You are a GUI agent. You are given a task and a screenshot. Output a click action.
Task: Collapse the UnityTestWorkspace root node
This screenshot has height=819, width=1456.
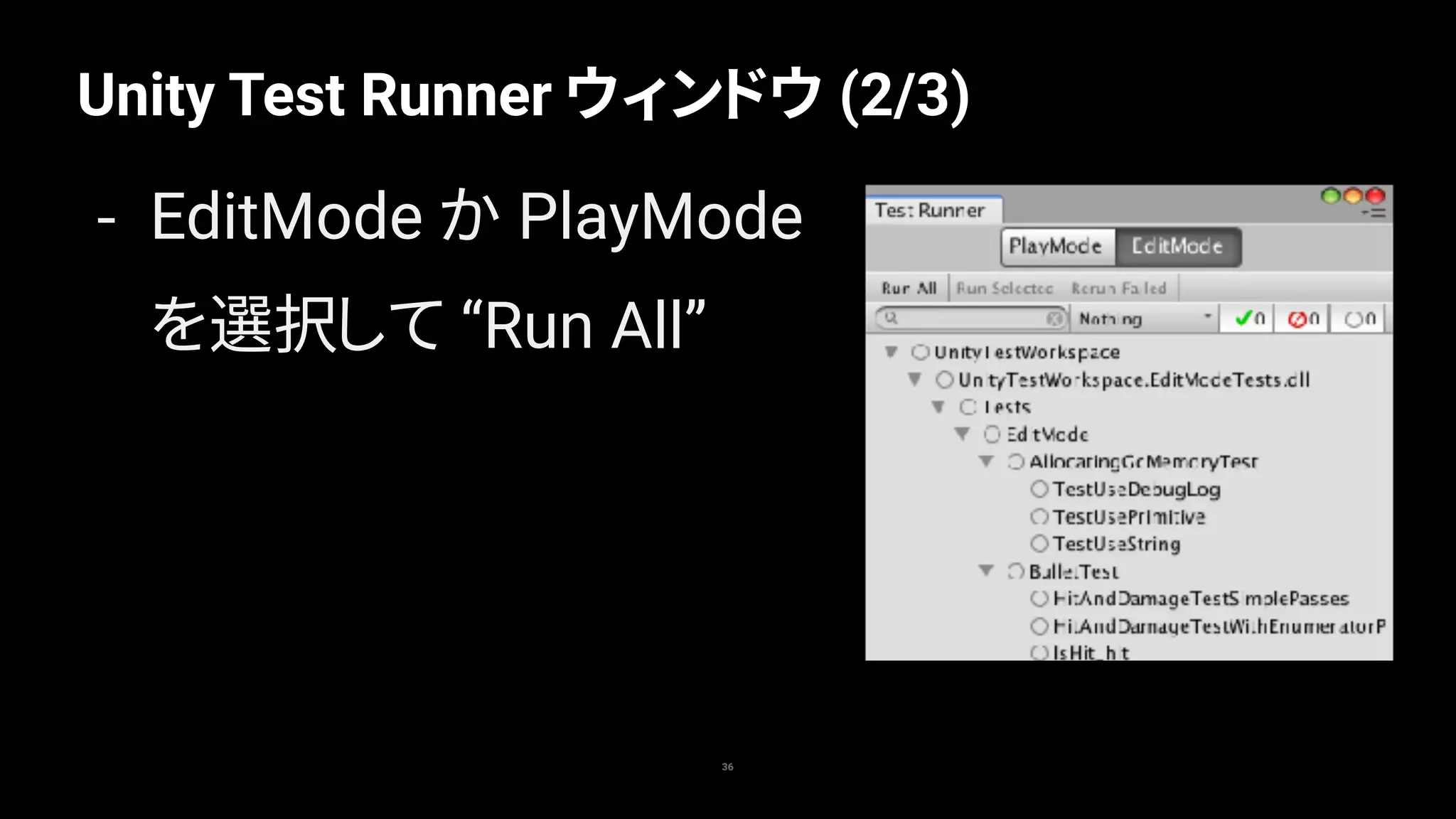tap(892, 352)
